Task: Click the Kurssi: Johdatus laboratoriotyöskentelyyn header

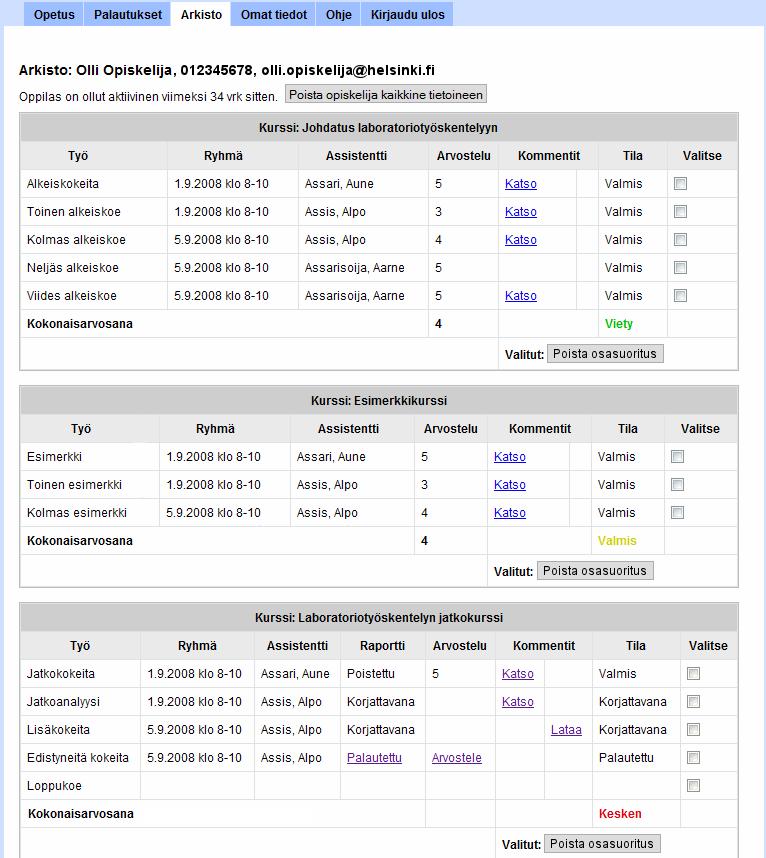Action: coord(378,127)
